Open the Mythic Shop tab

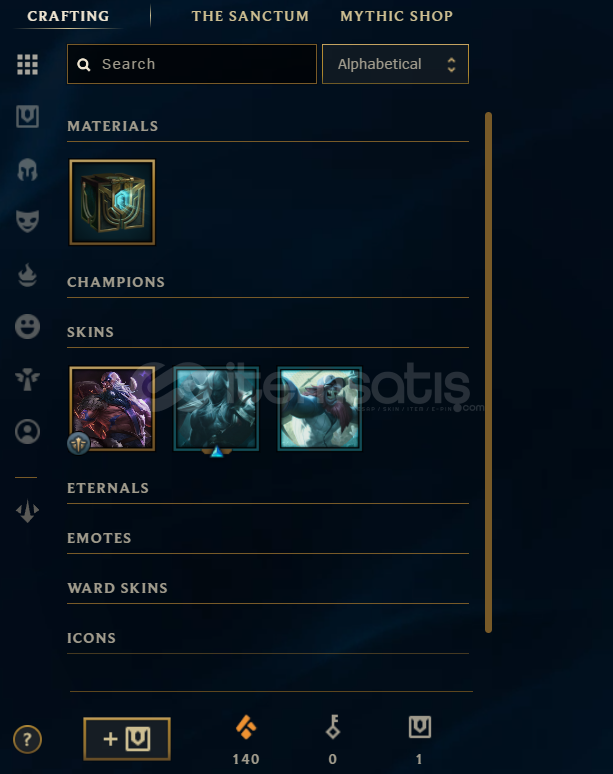396,16
